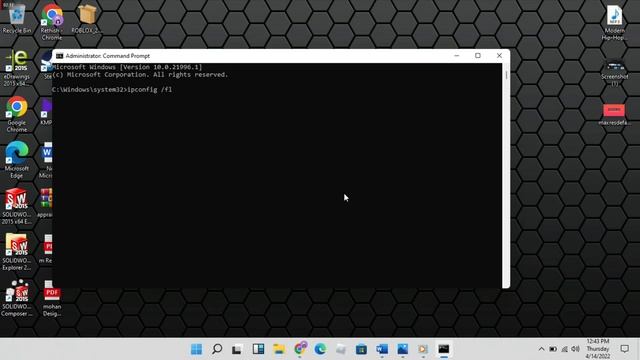This screenshot has height=360, width=640.
Task: Open the eDrawings 2015 desktop shortcut
Action: click(17, 68)
